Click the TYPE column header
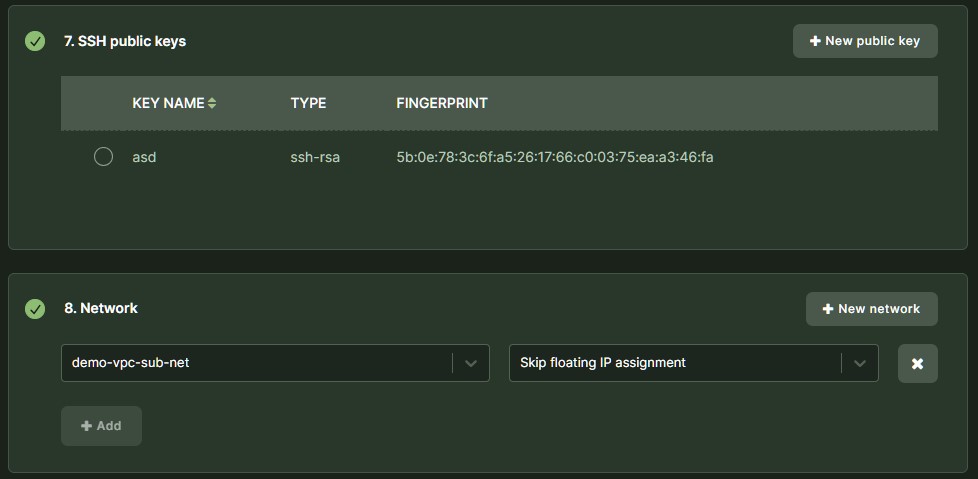The width and height of the screenshot is (978, 479). (308, 103)
